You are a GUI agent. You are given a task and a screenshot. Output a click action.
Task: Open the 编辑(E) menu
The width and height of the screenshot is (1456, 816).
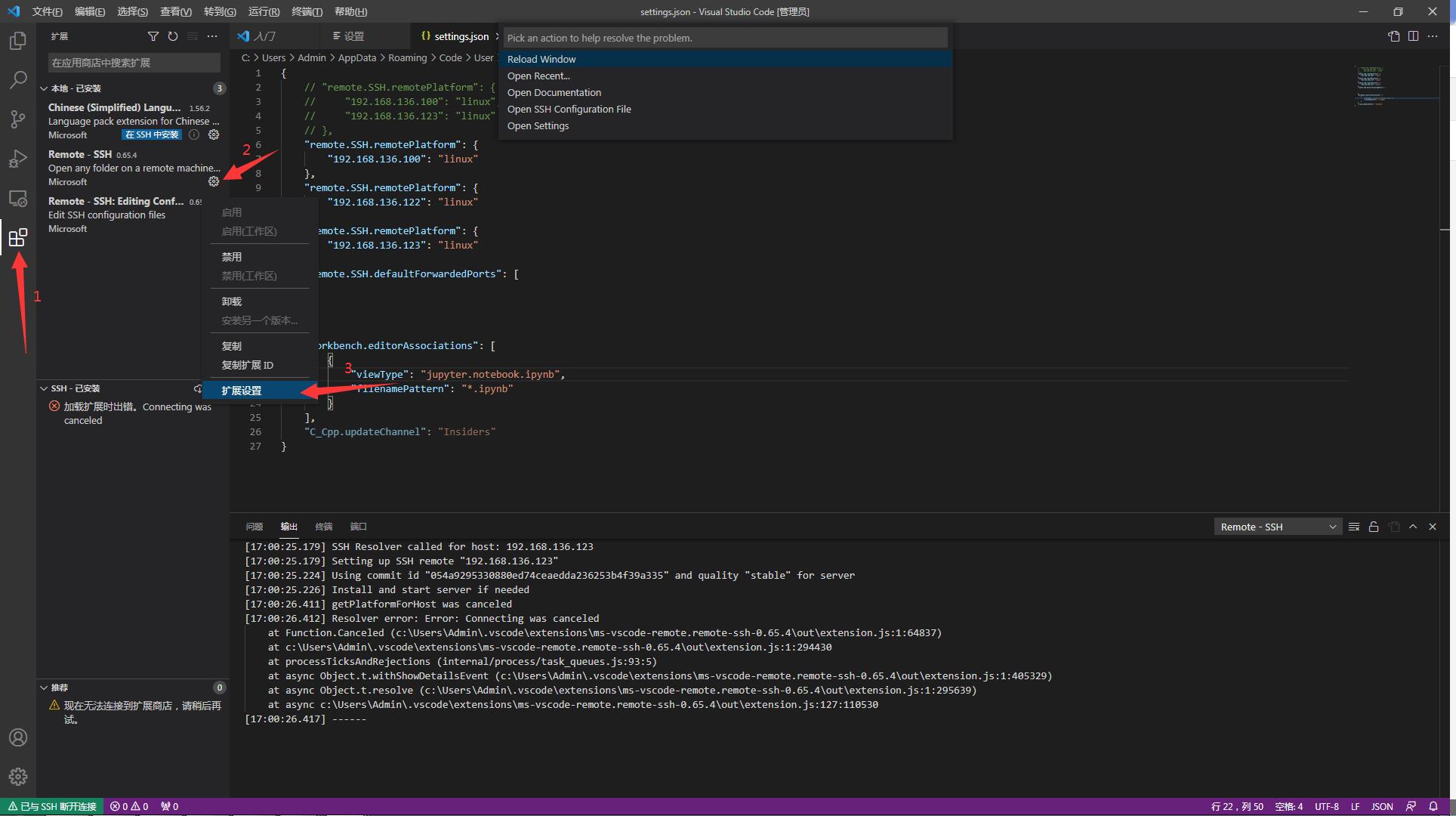pyautogui.click(x=90, y=11)
